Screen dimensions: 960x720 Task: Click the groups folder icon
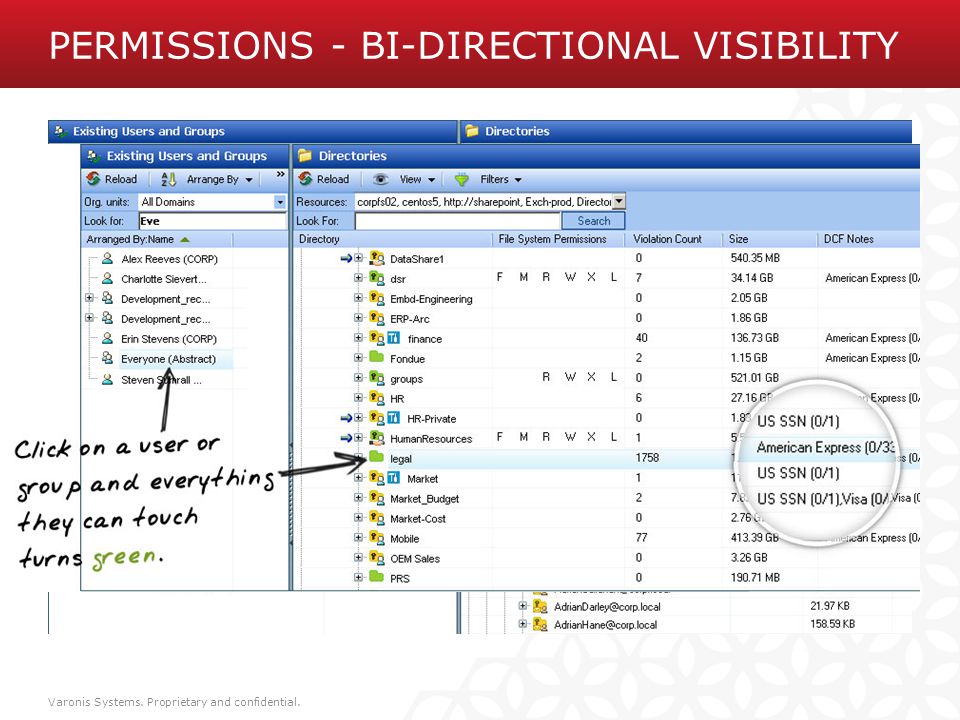tap(377, 378)
